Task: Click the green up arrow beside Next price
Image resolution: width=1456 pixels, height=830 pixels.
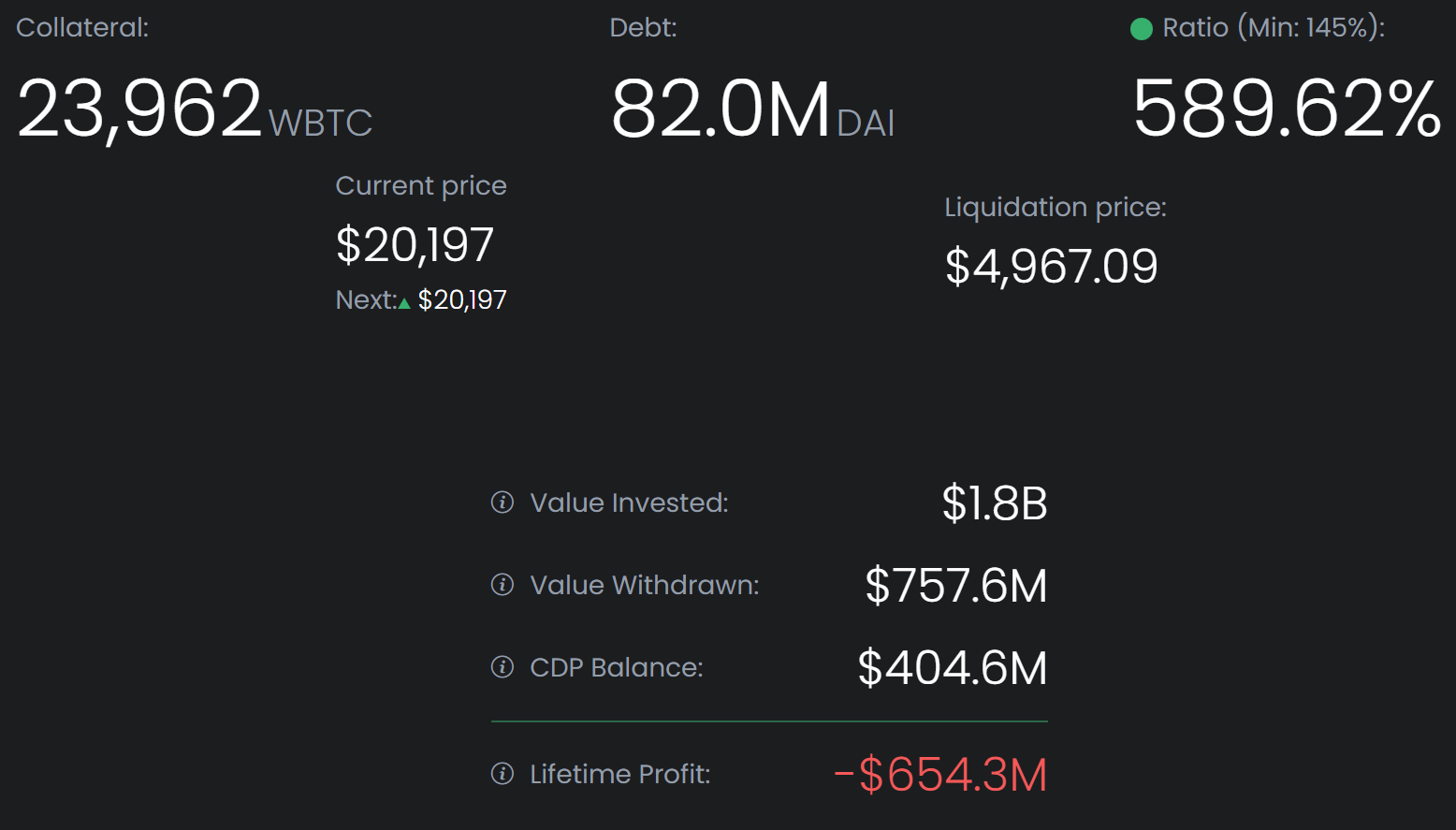Action: [404, 302]
